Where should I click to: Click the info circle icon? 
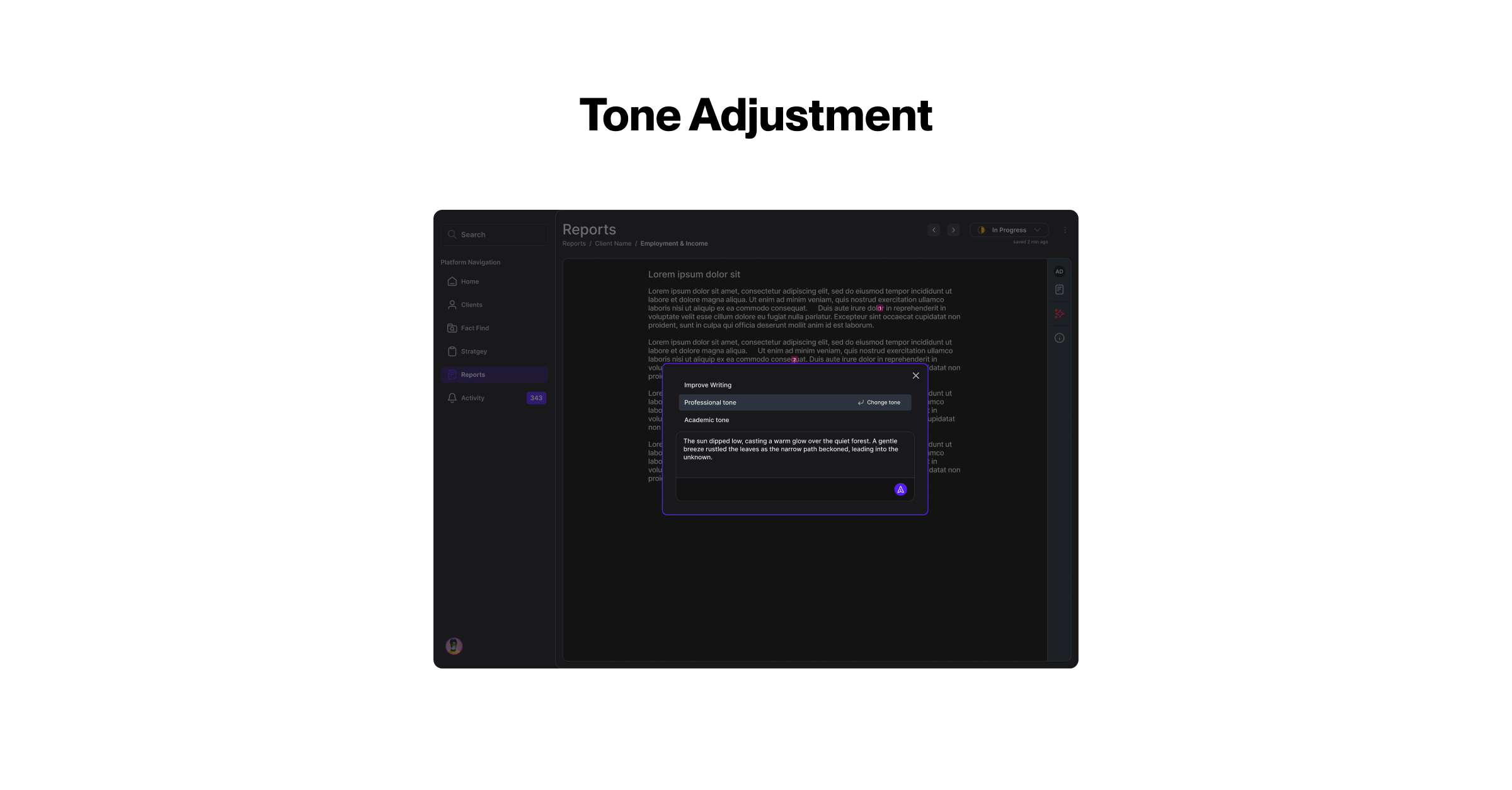(1059, 338)
